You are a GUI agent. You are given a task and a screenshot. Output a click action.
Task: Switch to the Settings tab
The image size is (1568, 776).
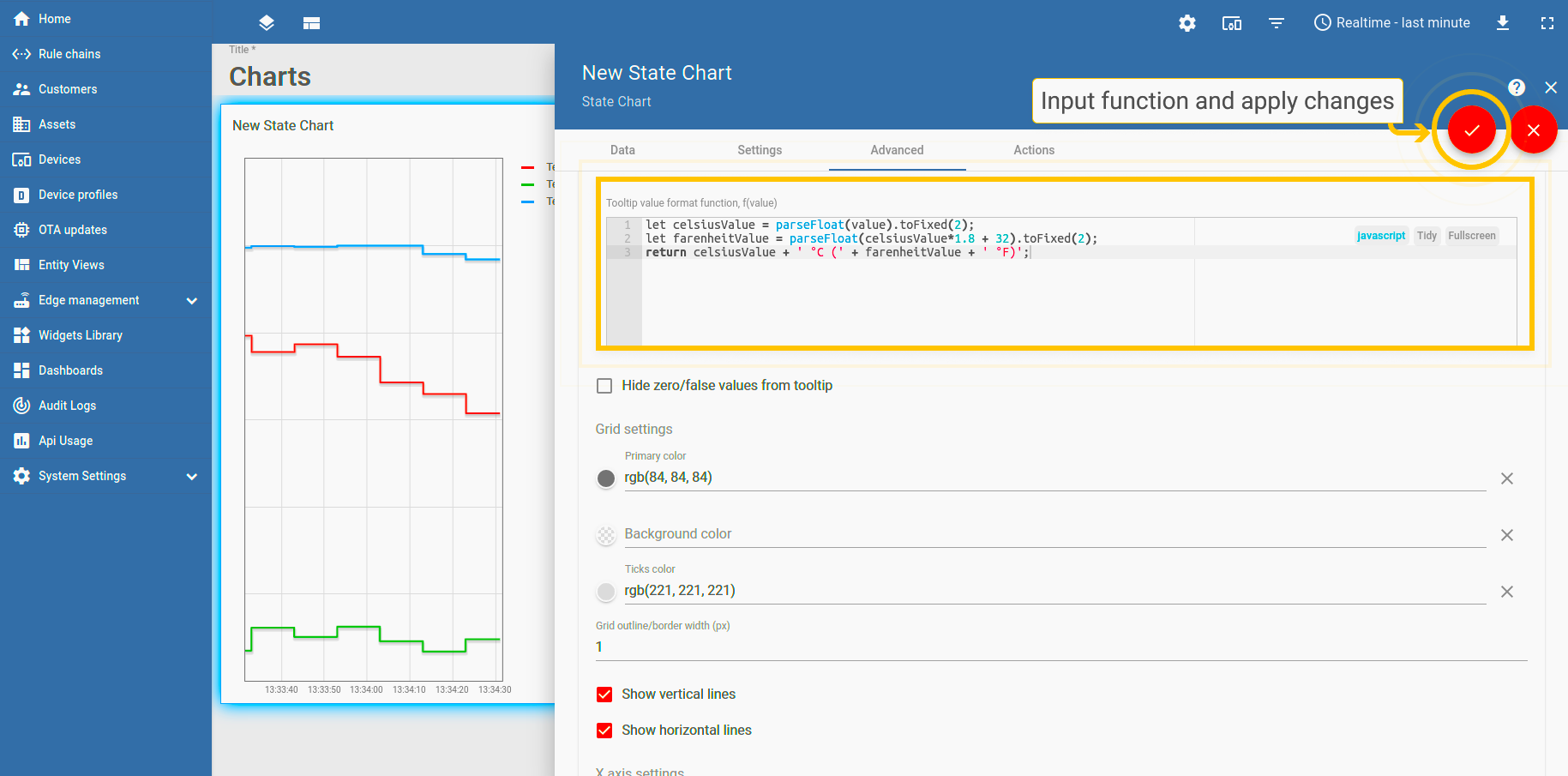[759, 150]
